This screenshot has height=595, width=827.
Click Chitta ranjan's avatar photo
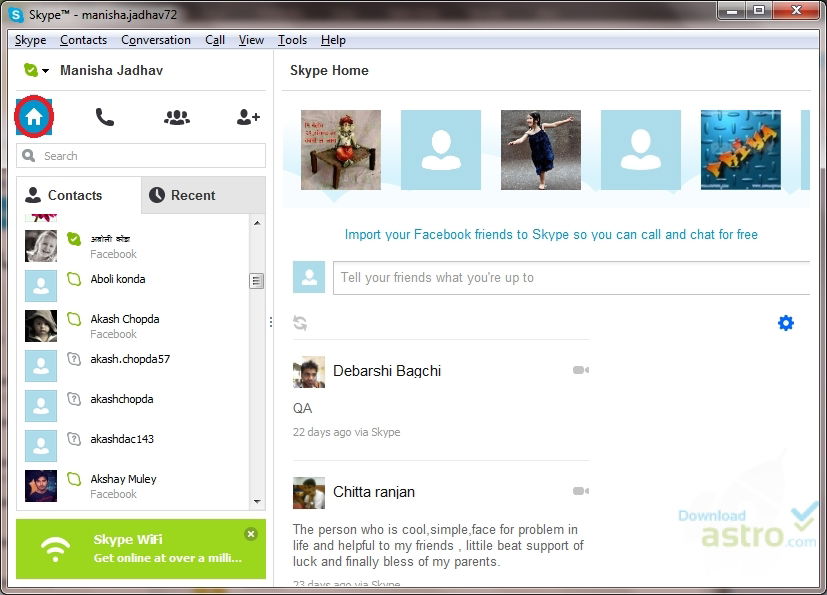(309, 493)
